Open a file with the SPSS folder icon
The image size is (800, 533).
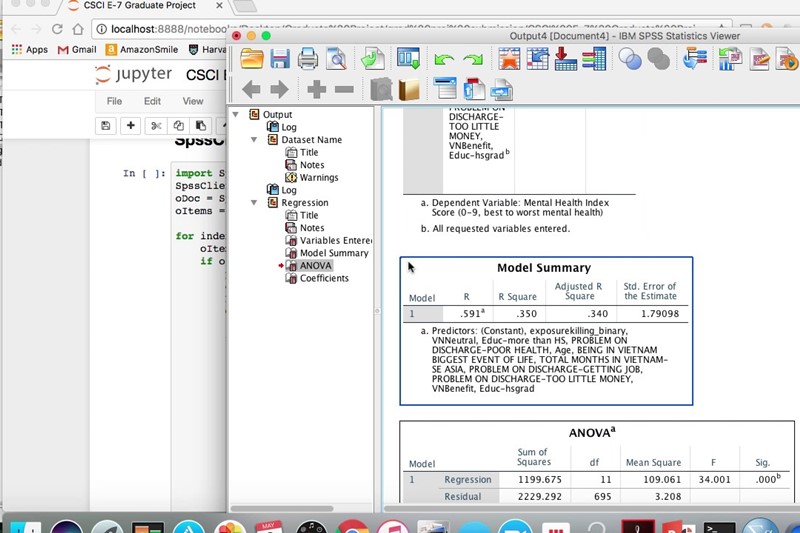coord(252,59)
